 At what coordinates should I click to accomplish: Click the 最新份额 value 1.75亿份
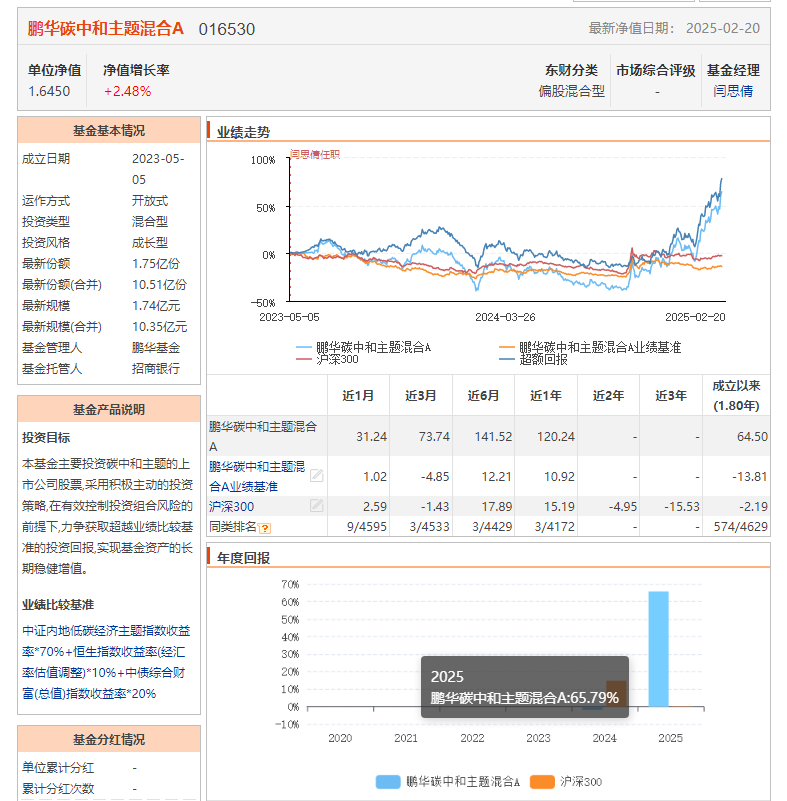pyautogui.click(x=156, y=264)
